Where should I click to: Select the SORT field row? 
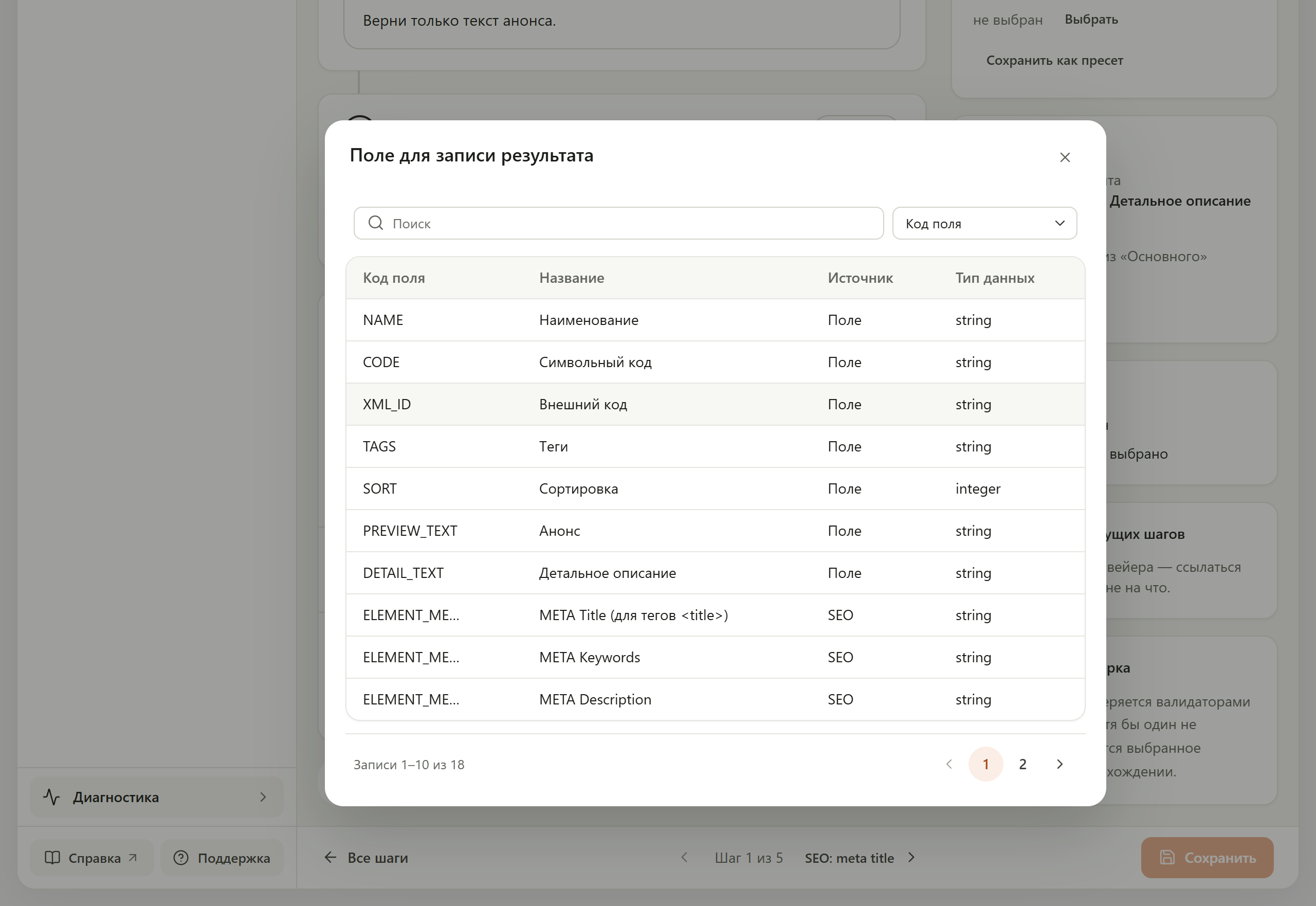[x=715, y=489]
